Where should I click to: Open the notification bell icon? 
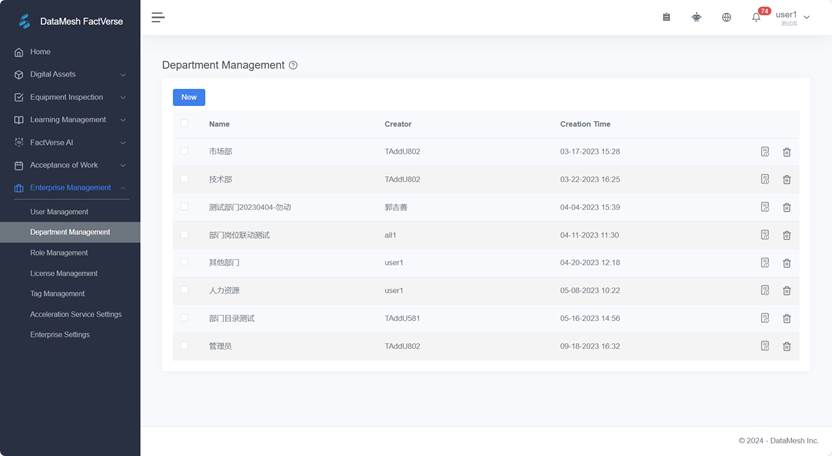click(x=756, y=17)
